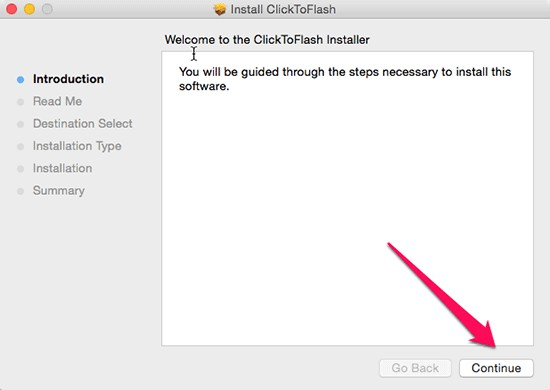Click the bullet beside Destination Select
Viewport: 550px width, 390px height.
[21, 124]
